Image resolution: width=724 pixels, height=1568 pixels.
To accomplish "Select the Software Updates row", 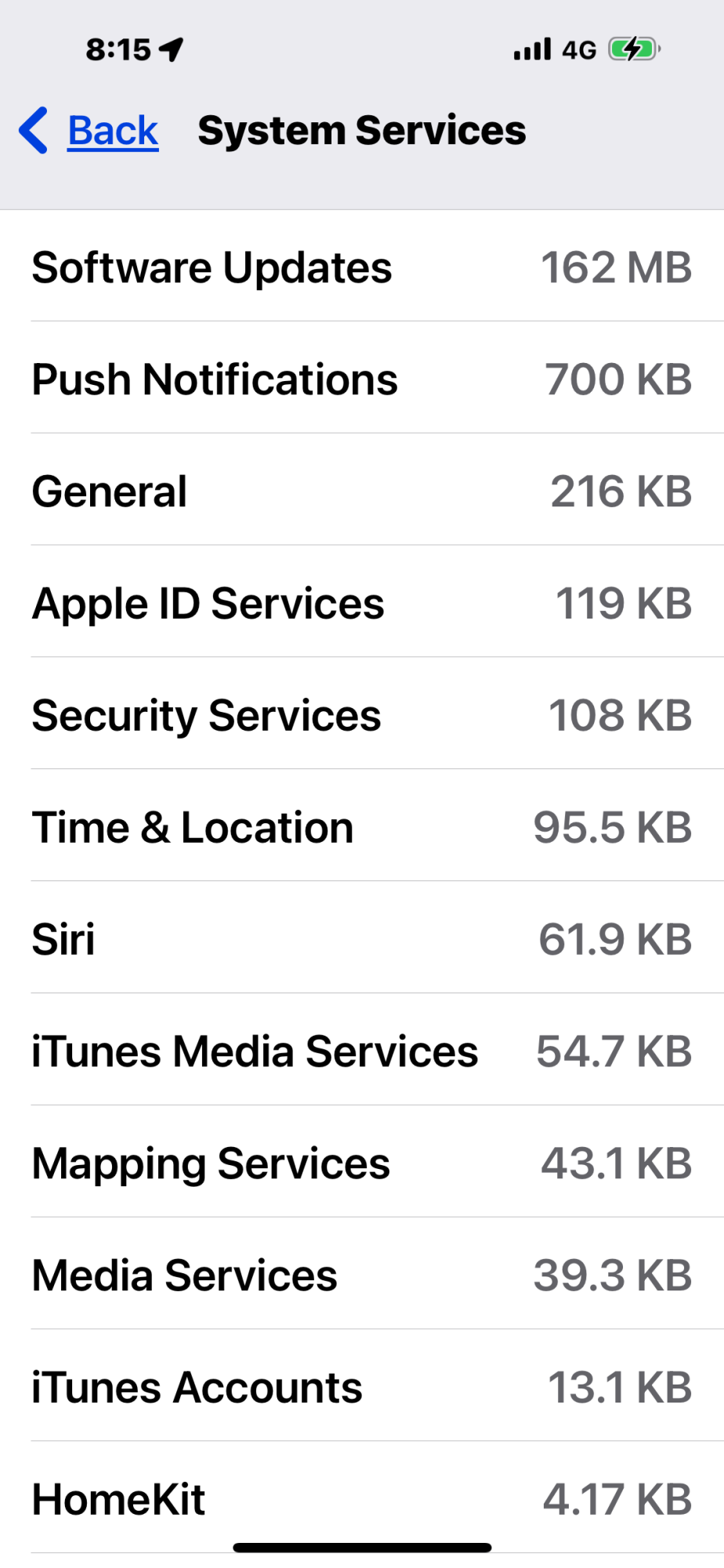I will (362, 267).
